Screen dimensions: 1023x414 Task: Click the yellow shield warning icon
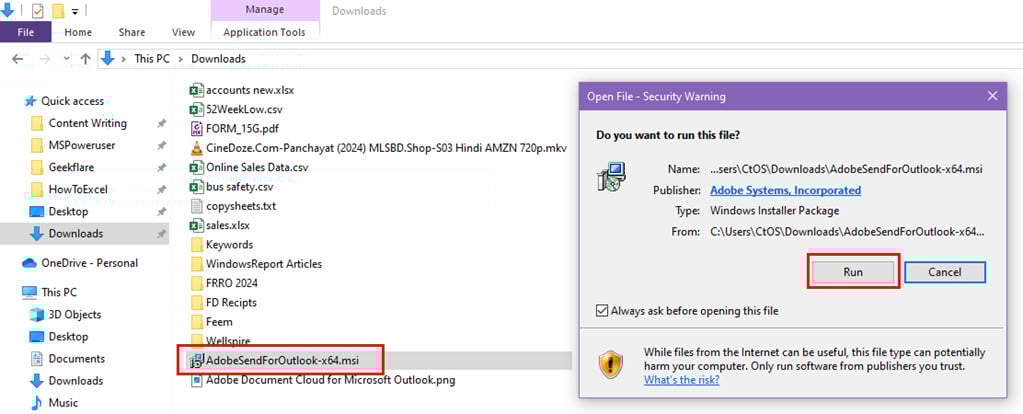click(611, 366)
